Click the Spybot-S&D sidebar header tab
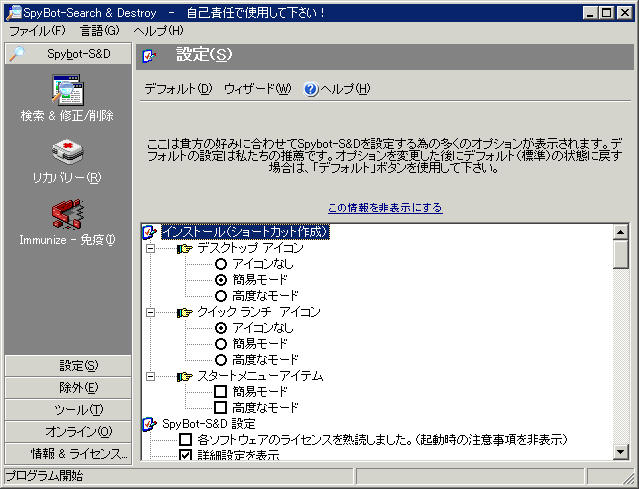Viewport: 639px width, 489px height. pyautogui.click(x=68, y=54)
